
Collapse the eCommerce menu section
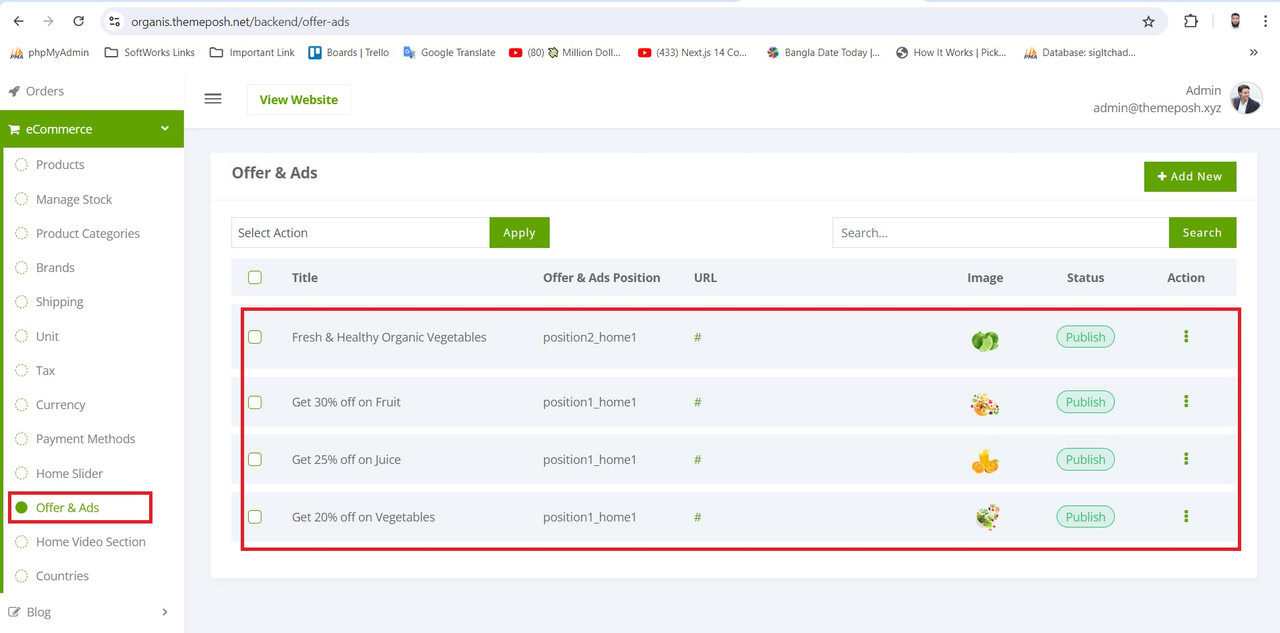click(92, 129)
